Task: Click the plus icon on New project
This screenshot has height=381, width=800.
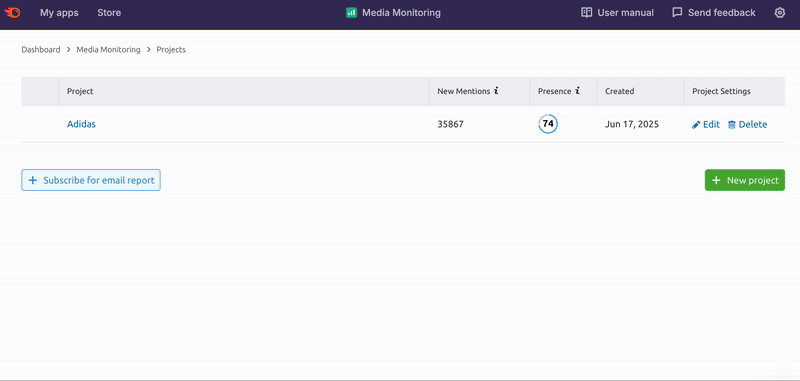Action: (x=716, y=180)
